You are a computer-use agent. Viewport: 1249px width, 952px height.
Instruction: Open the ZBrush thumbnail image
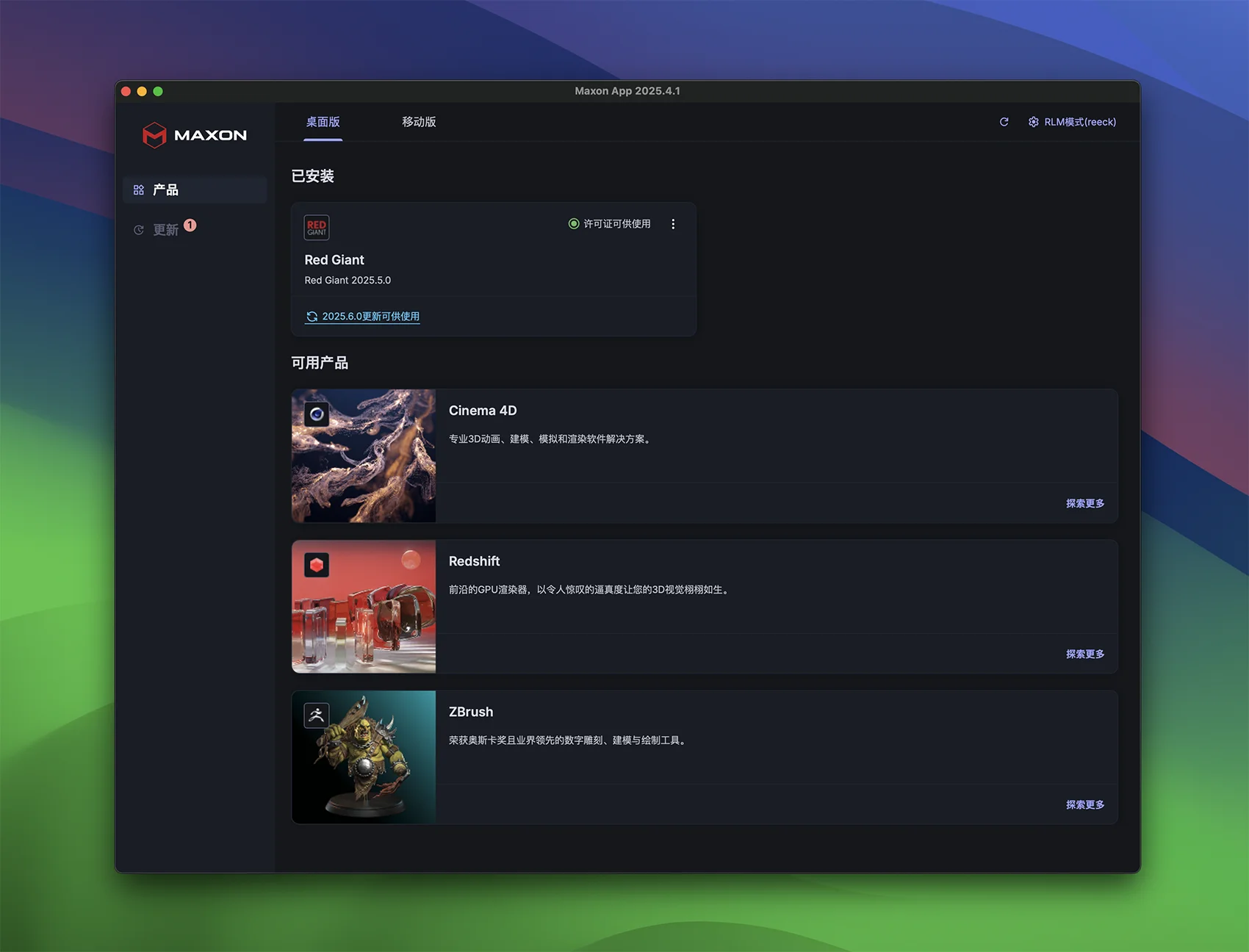[364, 757]
